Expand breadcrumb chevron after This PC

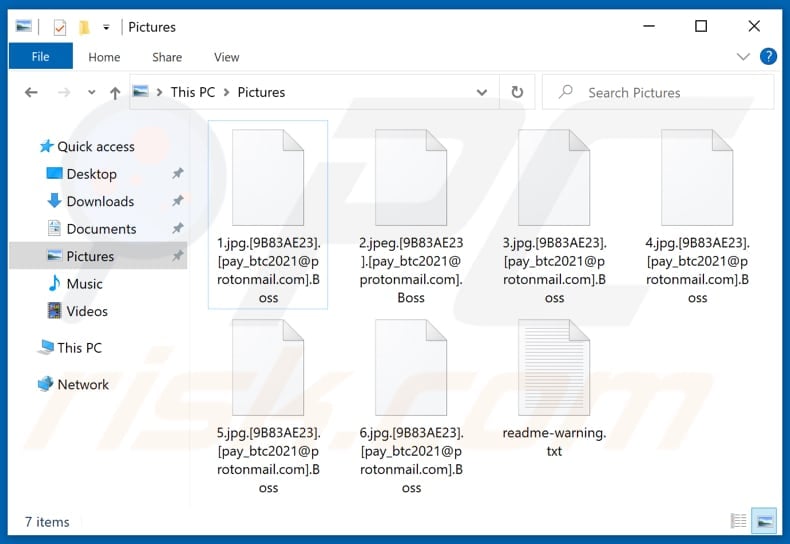click(x=226, y=92)
